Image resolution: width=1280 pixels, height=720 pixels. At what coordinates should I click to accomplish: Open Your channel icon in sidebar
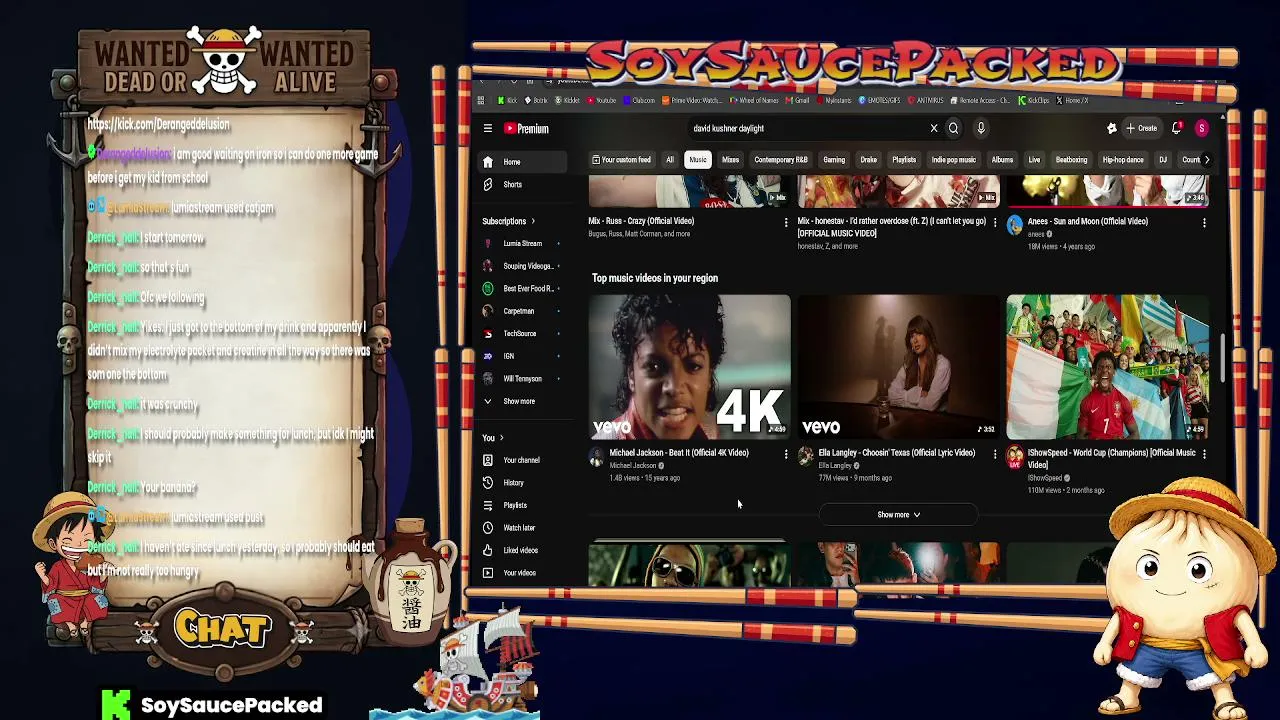click(488, 460)
